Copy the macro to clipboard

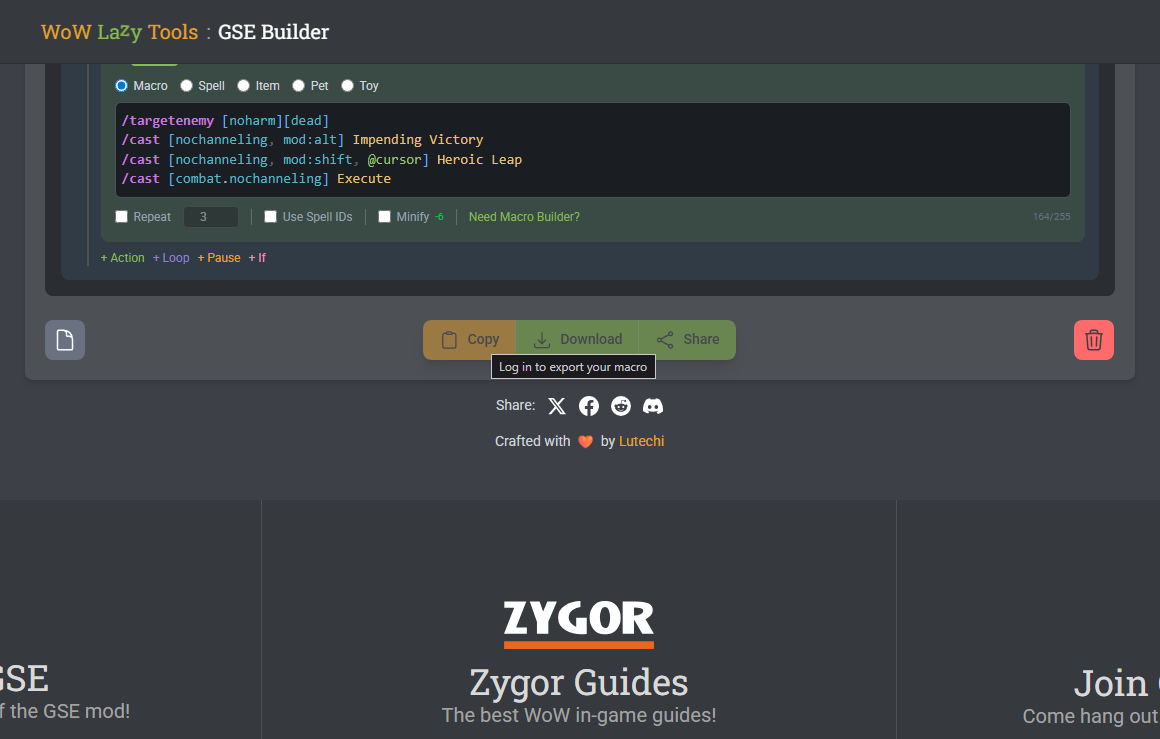pos(470,340)
